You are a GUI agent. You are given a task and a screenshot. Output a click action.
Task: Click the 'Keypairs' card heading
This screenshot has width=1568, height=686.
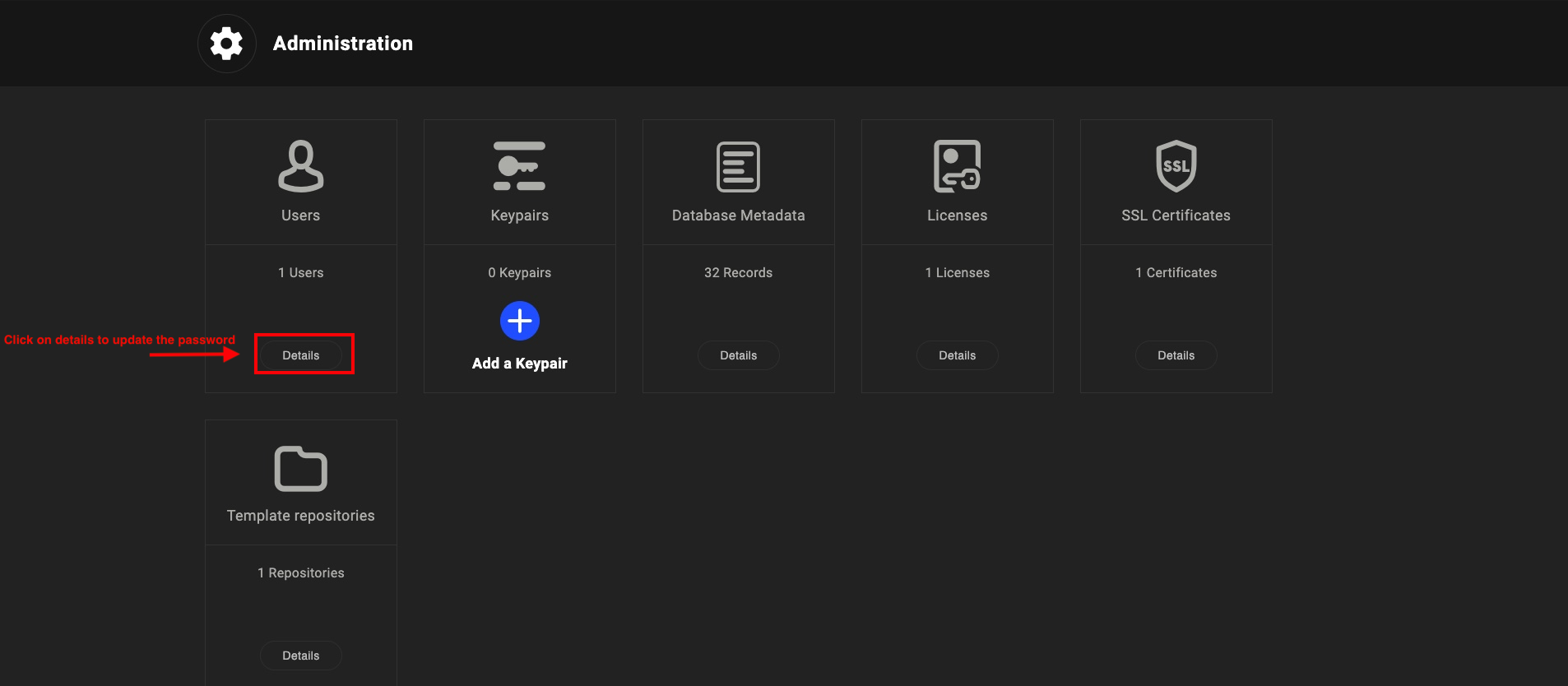coord(520,216)
